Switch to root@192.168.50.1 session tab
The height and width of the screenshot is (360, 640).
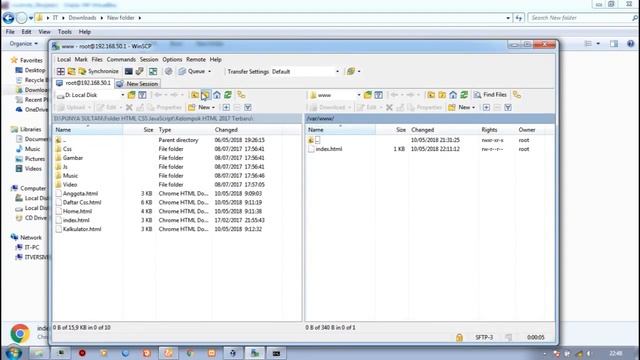click(x=84, y=83)
